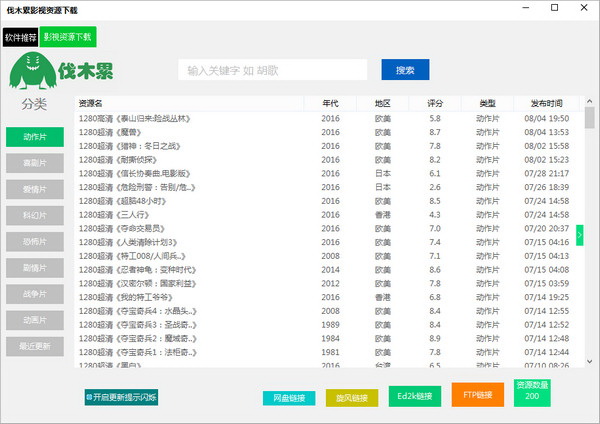The height and width of the screenshot is (424, 600).
Task: Click the orange FTP链接 button
Action: point(478,395)
